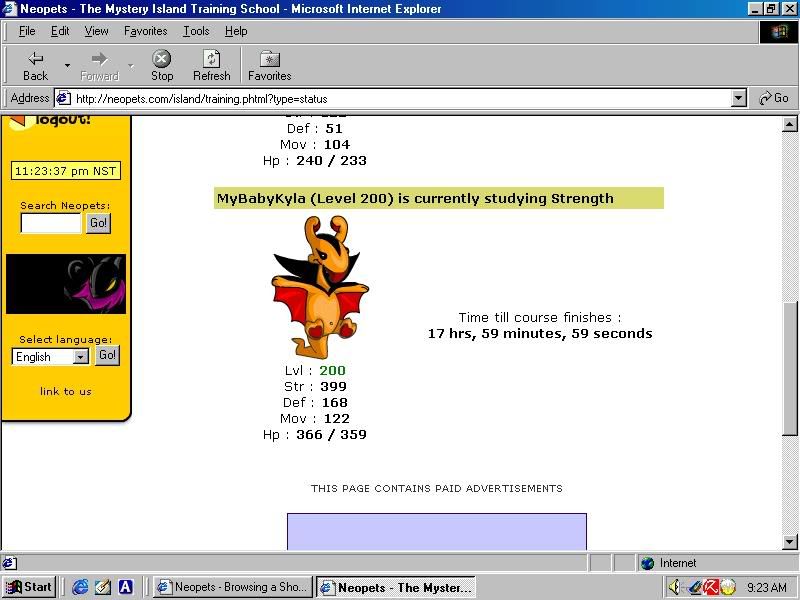Click the status bar page icon
Image resolution: width=800 pixels, height=600 pixels.
[x=9, y=563]
